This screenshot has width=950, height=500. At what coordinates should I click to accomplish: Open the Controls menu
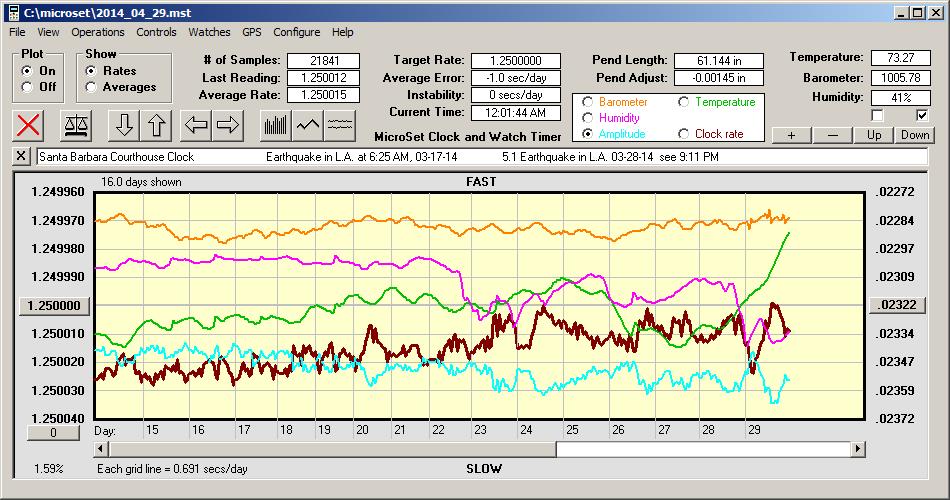pyautogui.click(x=156, y=32)
